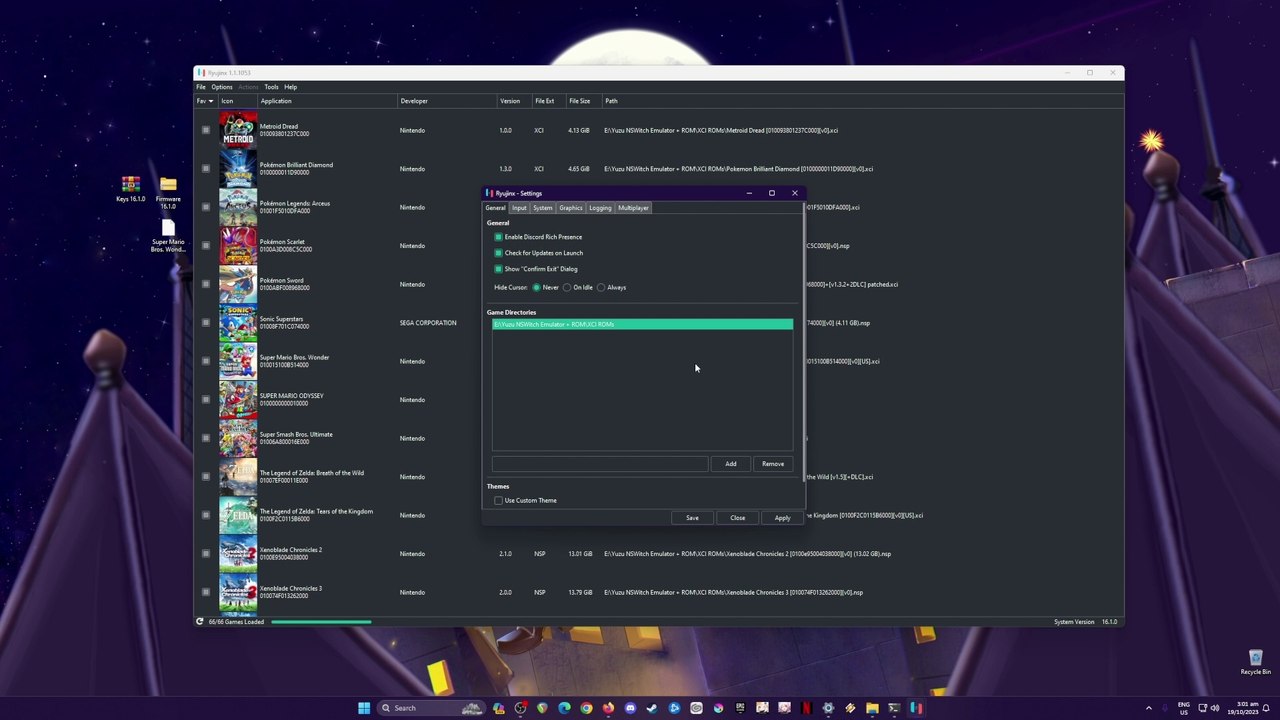This screenshot has width=1280, height=720.
Task: Disable Enable Discord Rich Presence checkbox
Action: pos(498,237)
